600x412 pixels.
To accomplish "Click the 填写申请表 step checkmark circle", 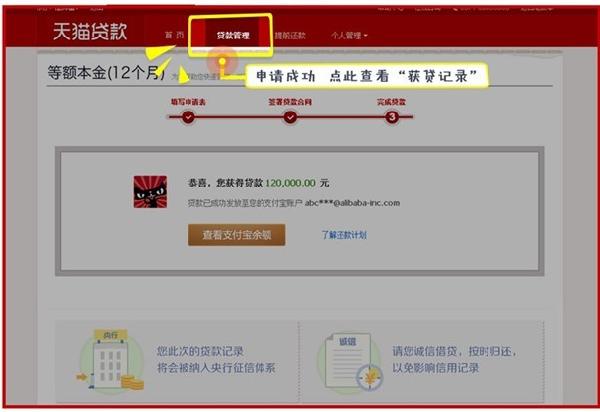I will coord(188,117).
